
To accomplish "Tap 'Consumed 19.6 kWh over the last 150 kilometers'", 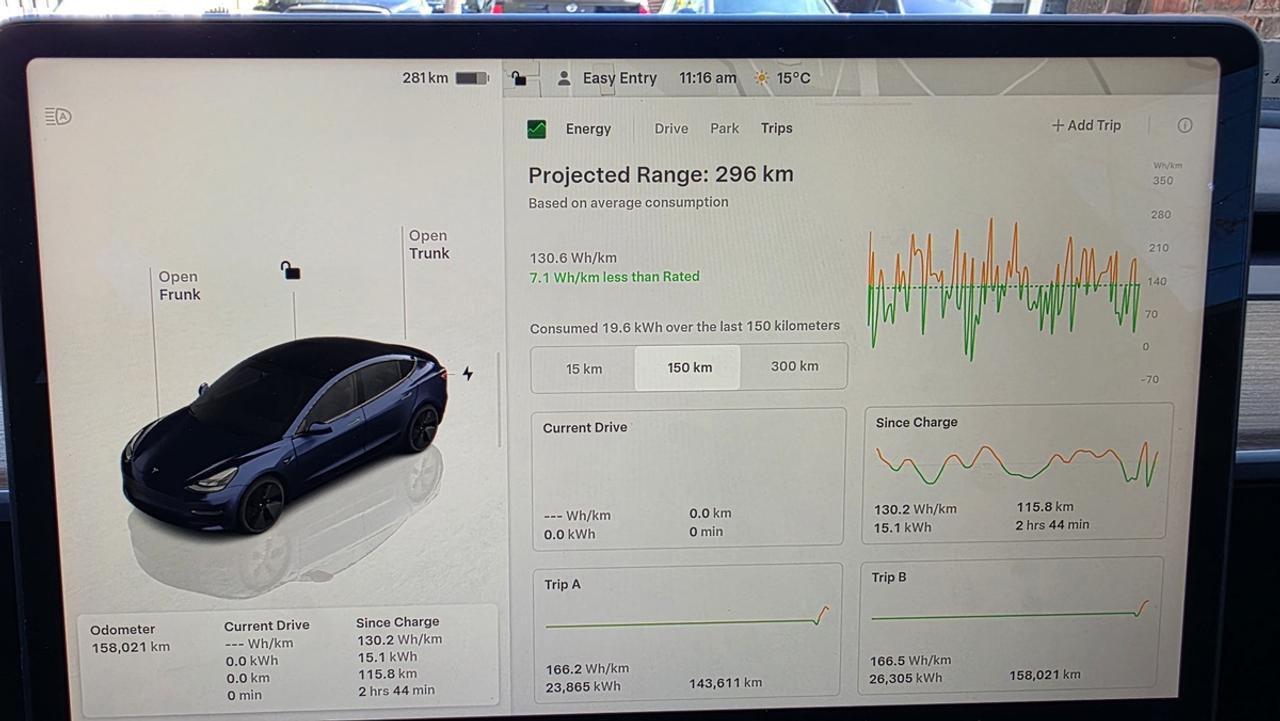I will (685, 327).
